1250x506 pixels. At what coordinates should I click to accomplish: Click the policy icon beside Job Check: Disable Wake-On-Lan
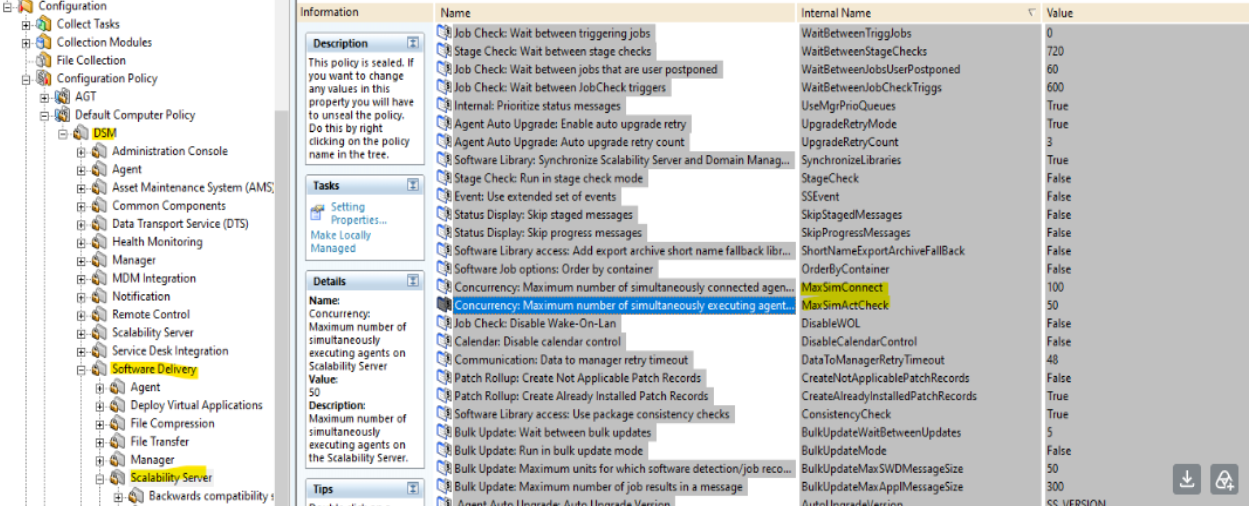pyautogui.click(x=444, y=323)
